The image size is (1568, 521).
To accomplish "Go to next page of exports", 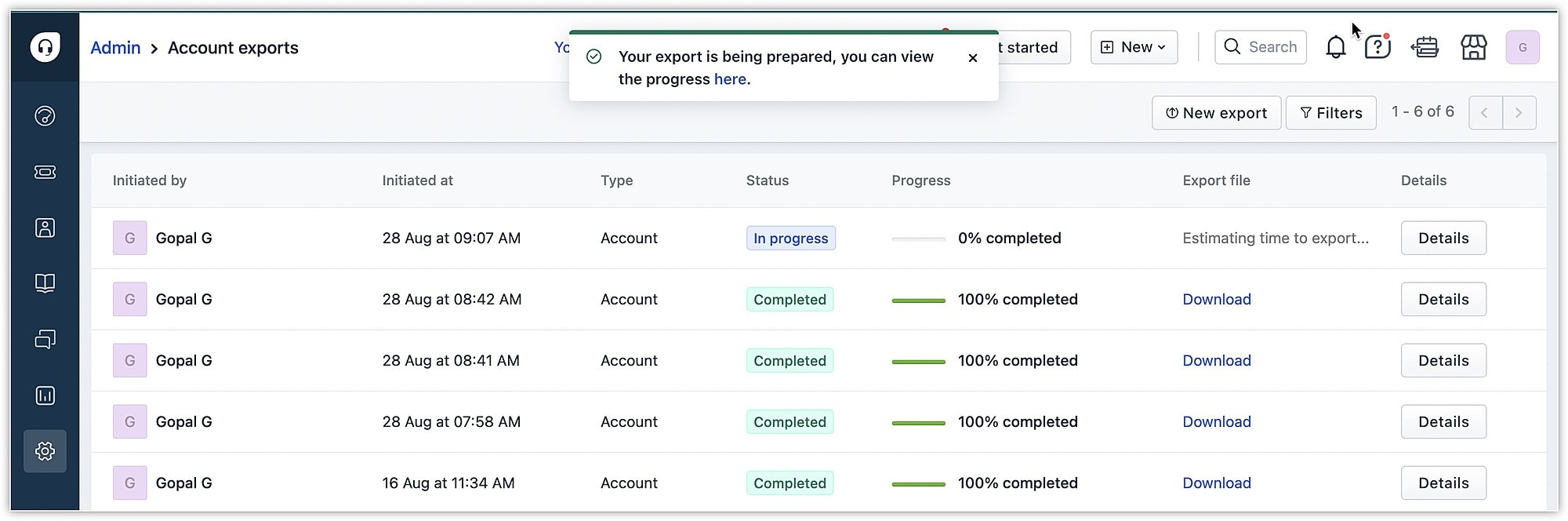I will (1519, 113).
